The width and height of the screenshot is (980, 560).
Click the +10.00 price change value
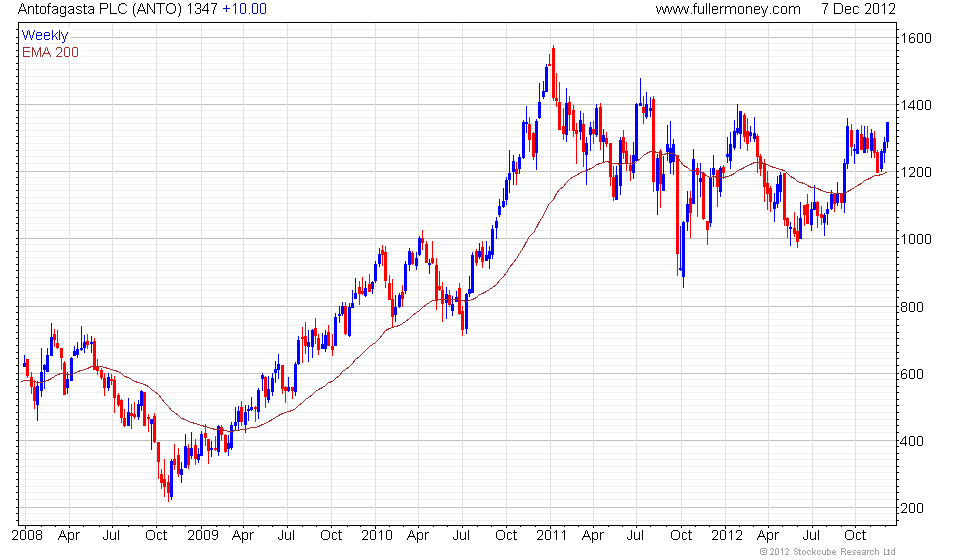(244, 9)
